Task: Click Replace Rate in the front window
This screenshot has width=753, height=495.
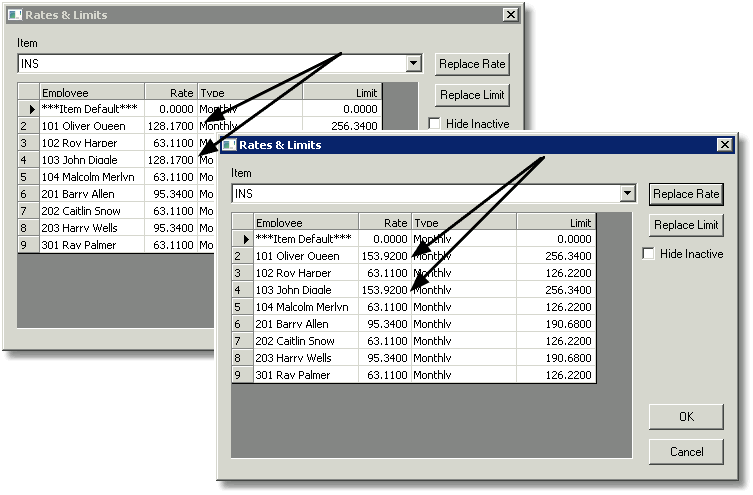Action: pyautogui.click(x=686, y=194)
